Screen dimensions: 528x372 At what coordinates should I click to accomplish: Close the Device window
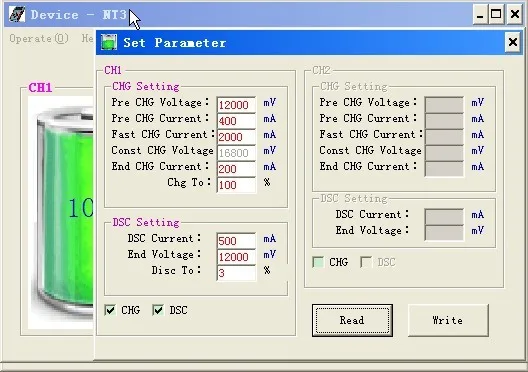pos(515,14)
